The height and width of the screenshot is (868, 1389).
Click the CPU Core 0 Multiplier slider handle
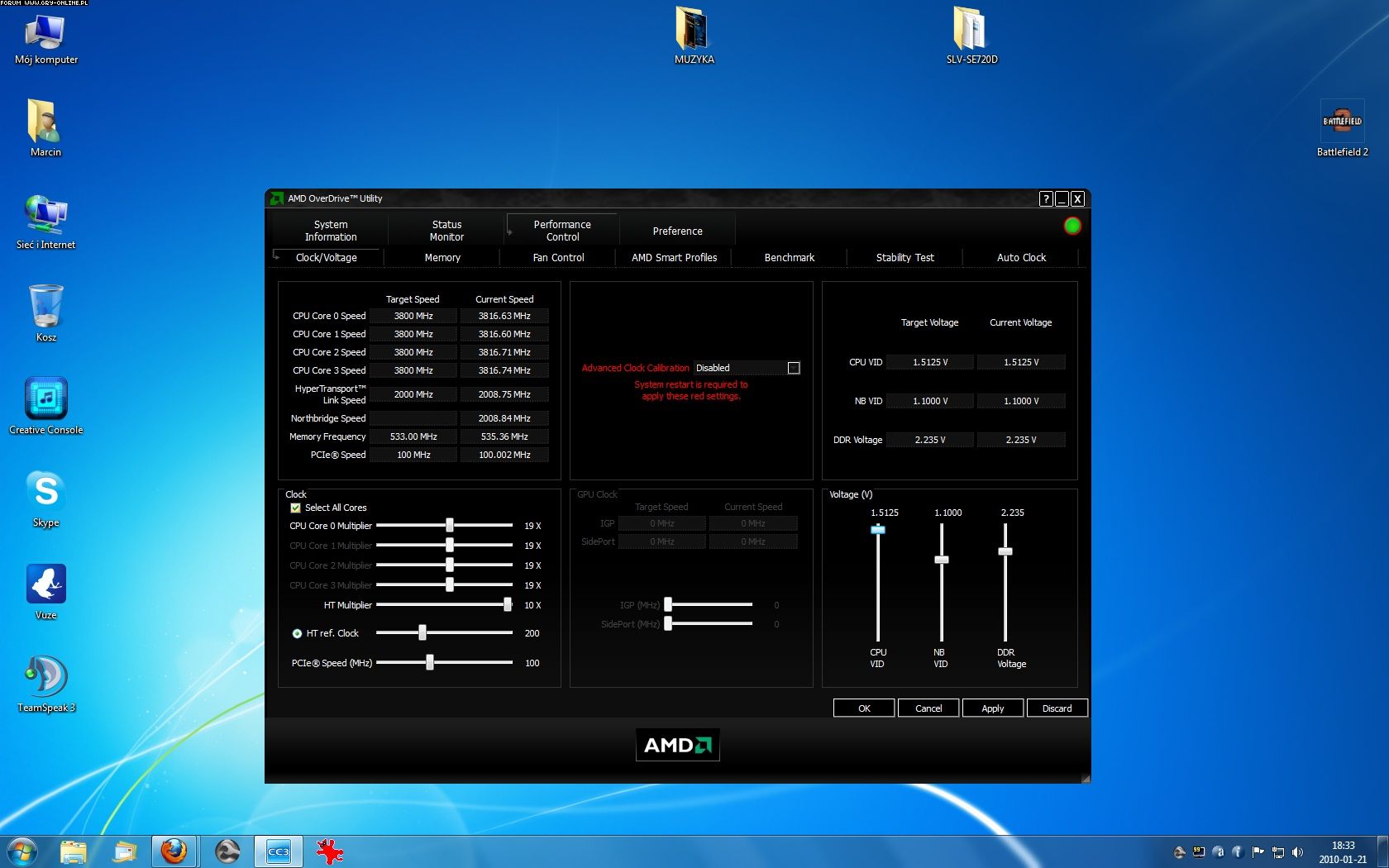pyautogui.click(x=450, y=525)
